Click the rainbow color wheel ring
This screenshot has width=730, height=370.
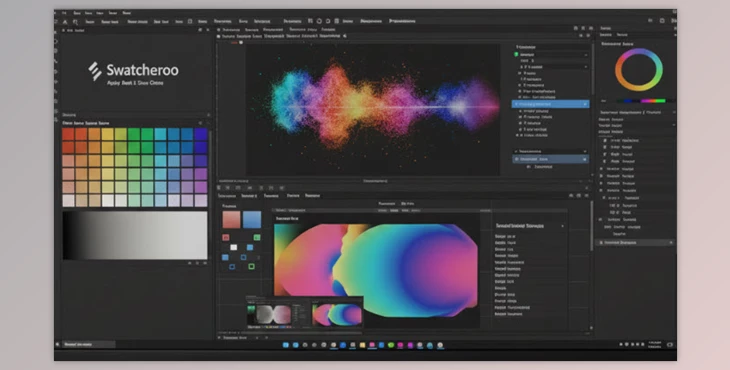[638, 70]
